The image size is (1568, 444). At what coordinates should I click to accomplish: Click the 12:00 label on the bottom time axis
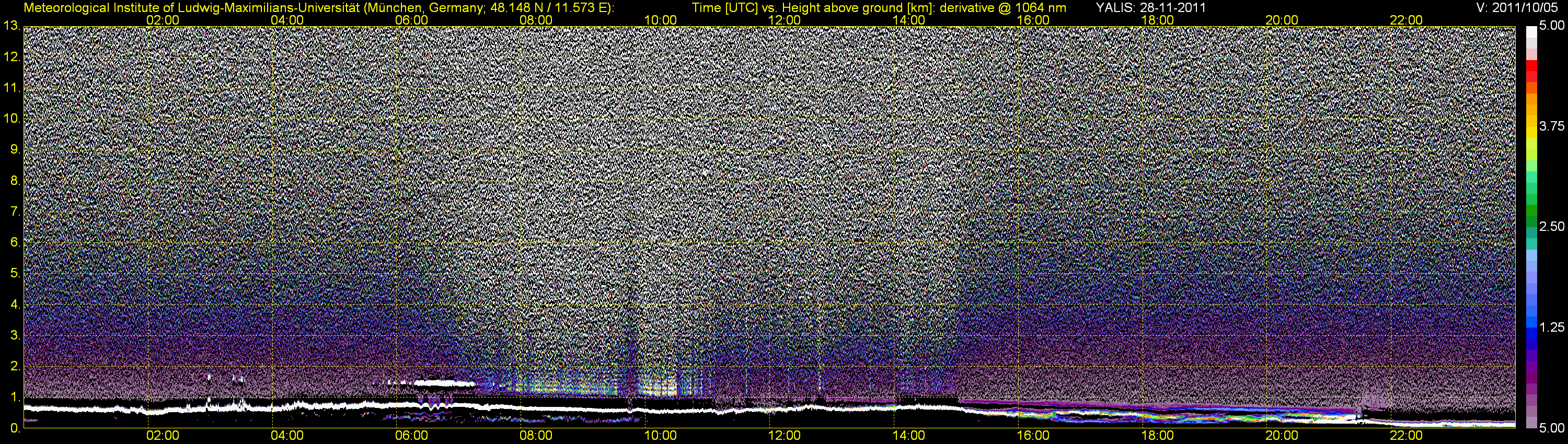click(784, 436)
